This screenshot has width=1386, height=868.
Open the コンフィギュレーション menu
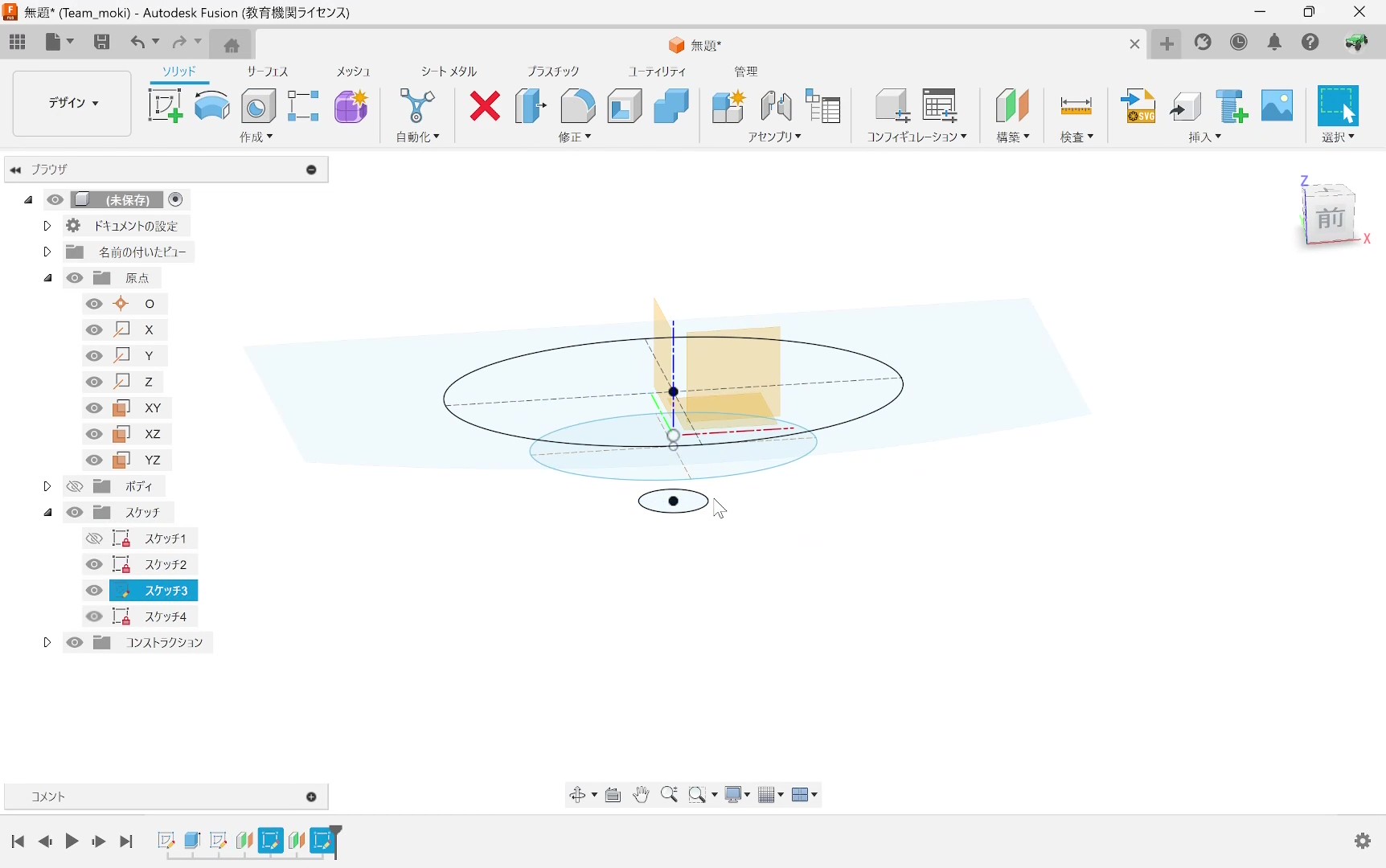[x=917, y=137]
